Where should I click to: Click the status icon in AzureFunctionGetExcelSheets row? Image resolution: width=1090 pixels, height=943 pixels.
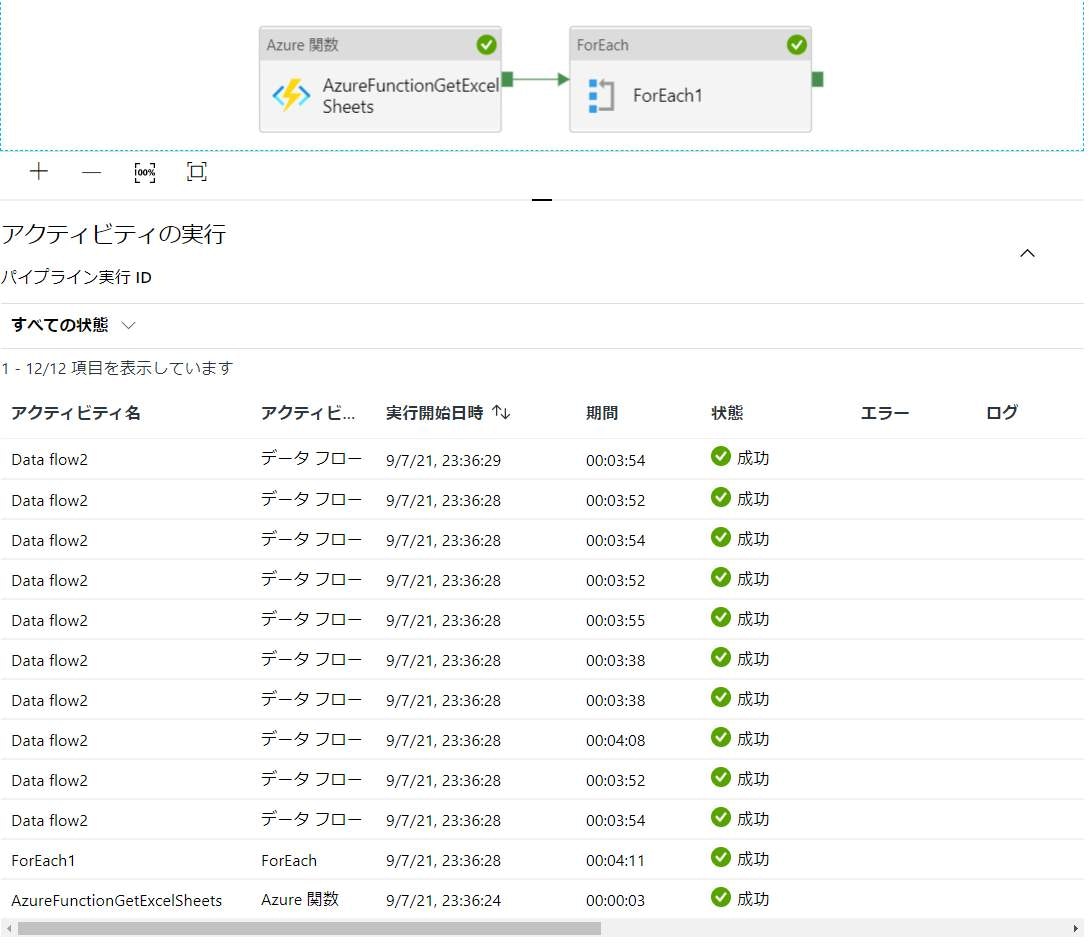point(721,898)
